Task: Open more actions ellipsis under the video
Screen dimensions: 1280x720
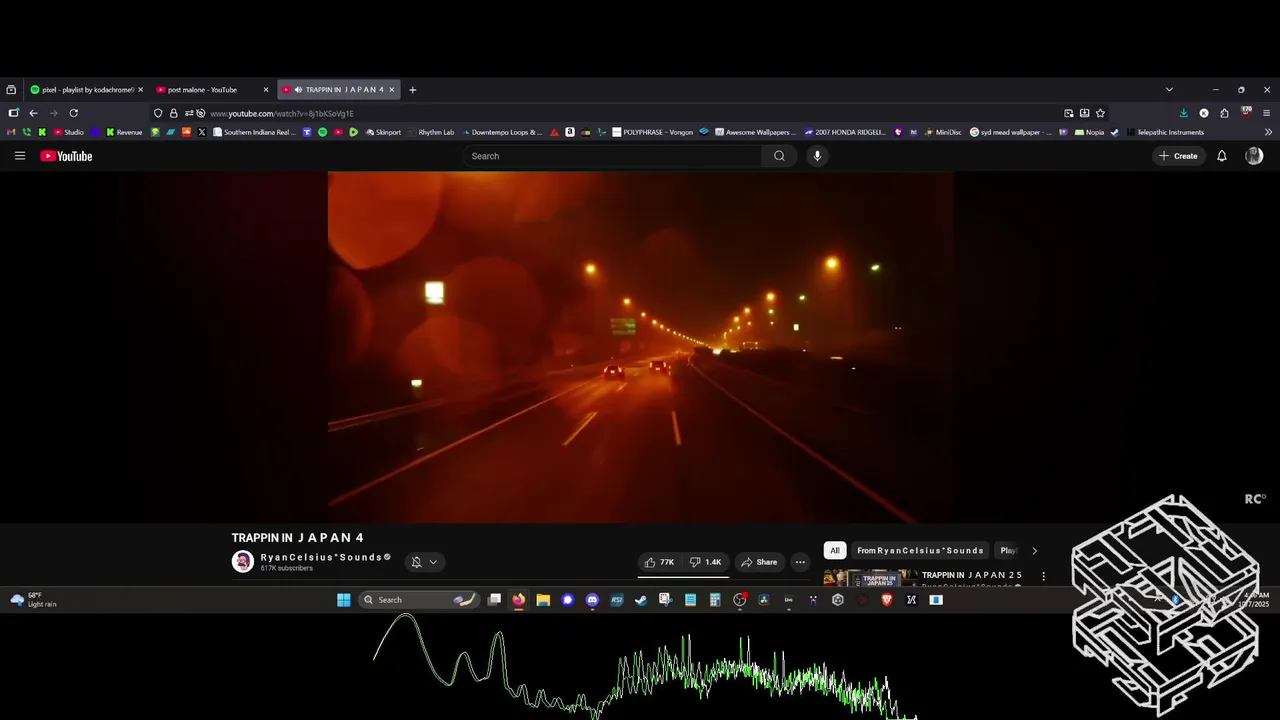Action: click(x=800, y=562)
